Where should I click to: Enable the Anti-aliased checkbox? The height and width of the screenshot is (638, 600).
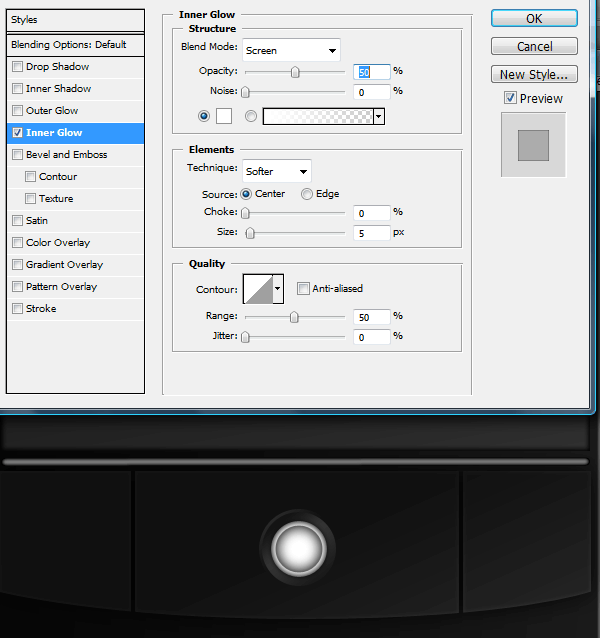click(303, 288)
